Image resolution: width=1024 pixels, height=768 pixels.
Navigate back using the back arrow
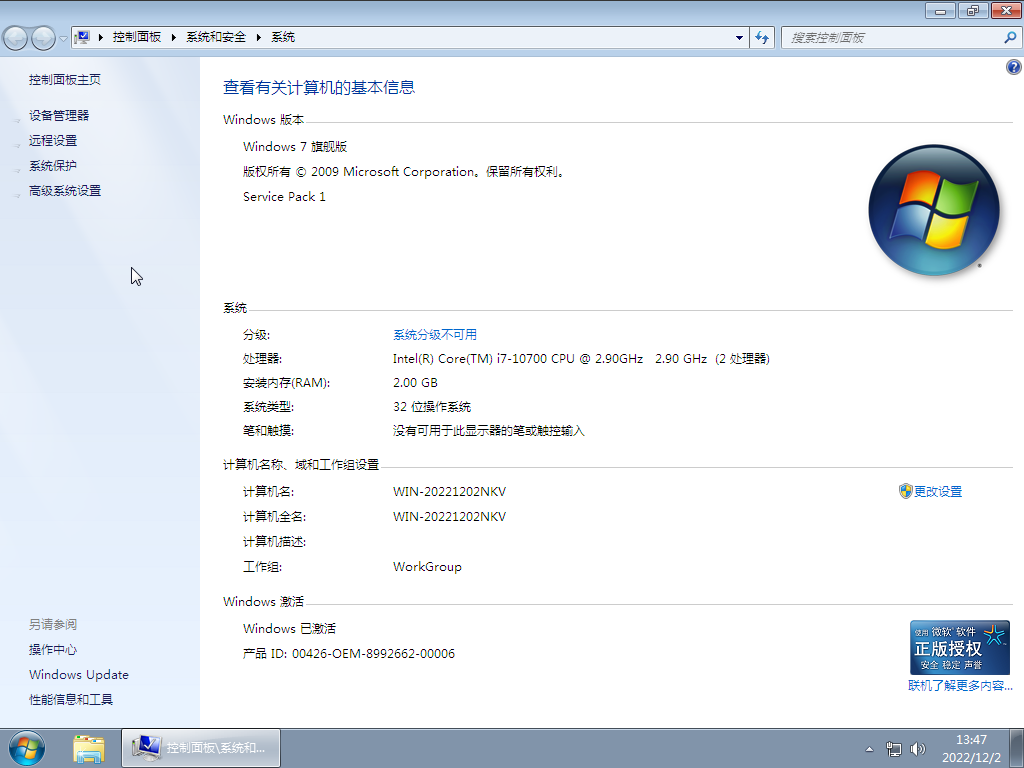[15, 37]
